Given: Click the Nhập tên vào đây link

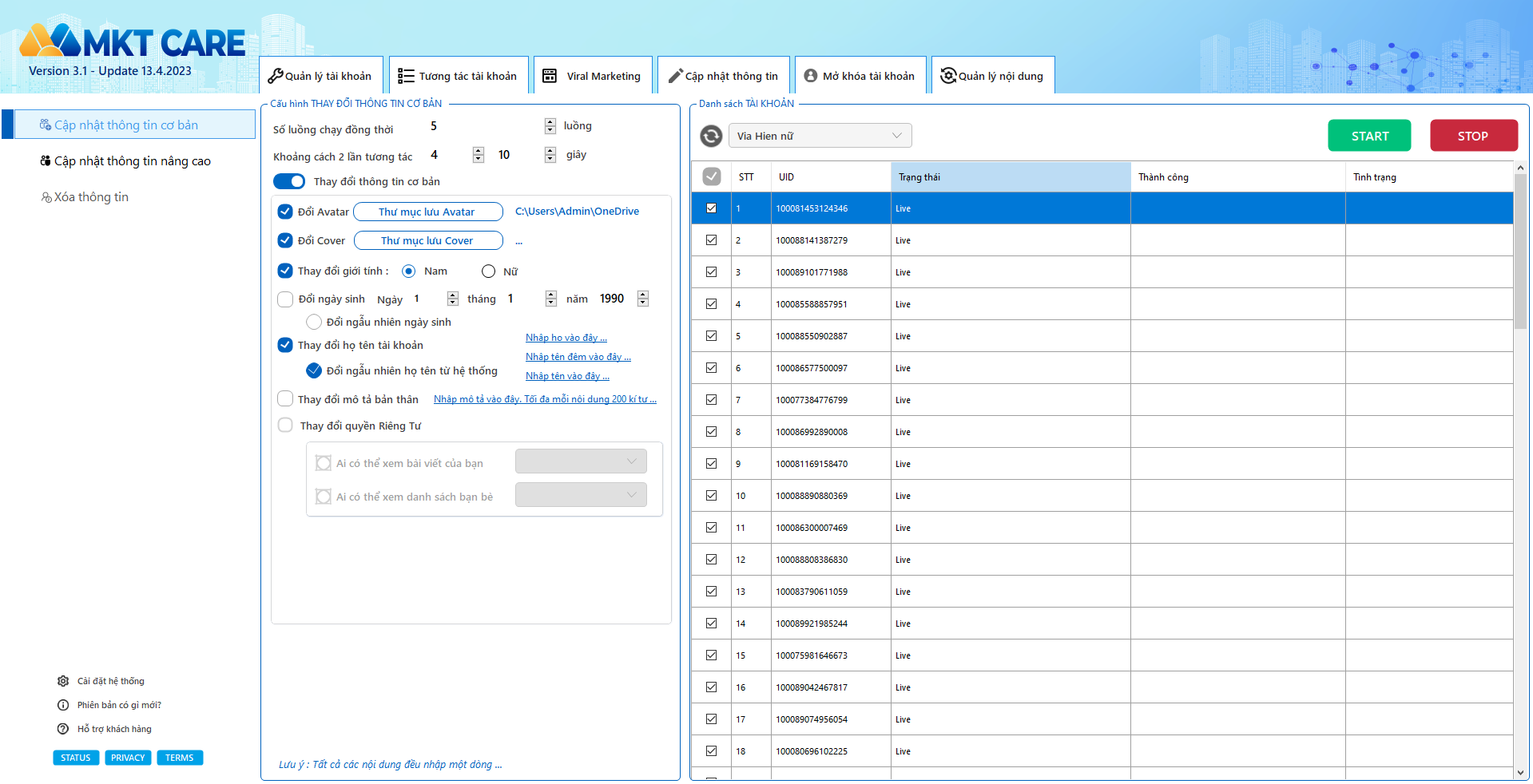Looking at the screenshot, I should 567,376.
